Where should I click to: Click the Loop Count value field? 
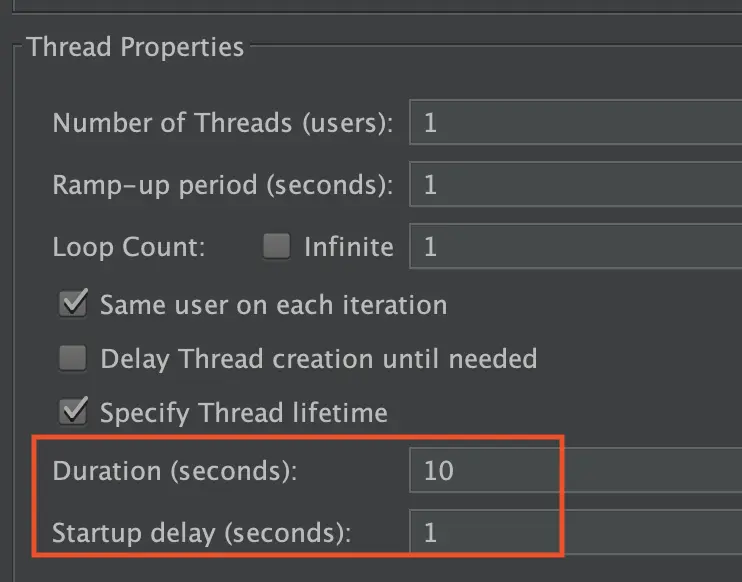pos(575,246)
